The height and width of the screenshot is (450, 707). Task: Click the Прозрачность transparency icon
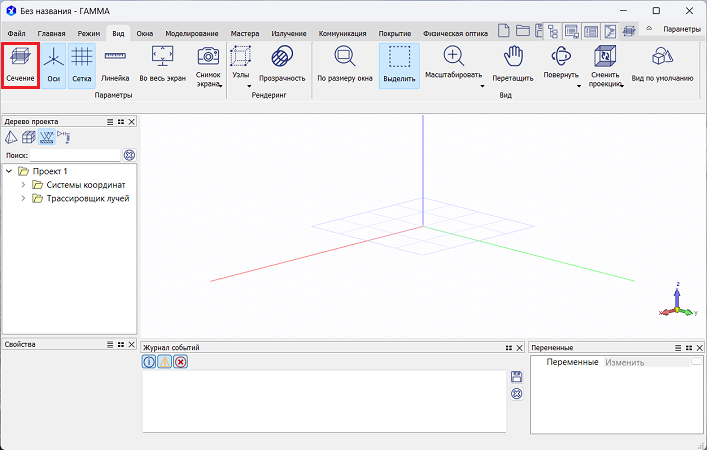point(282,64)
